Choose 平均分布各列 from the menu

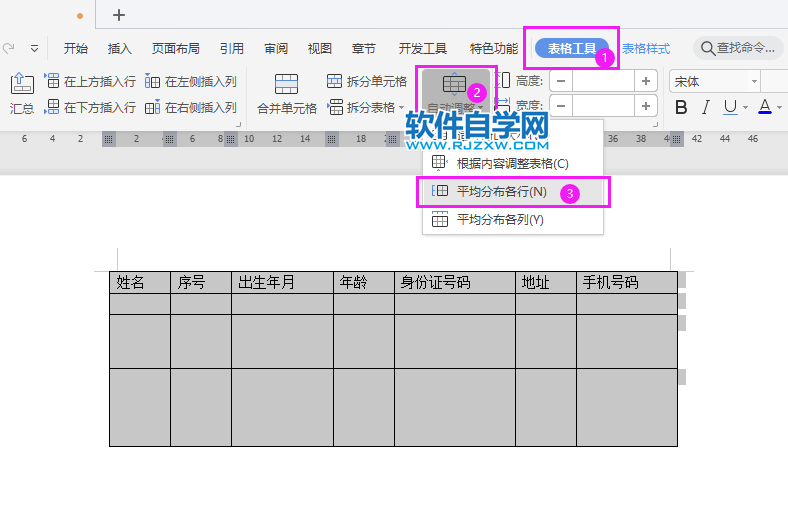point(500,220)
